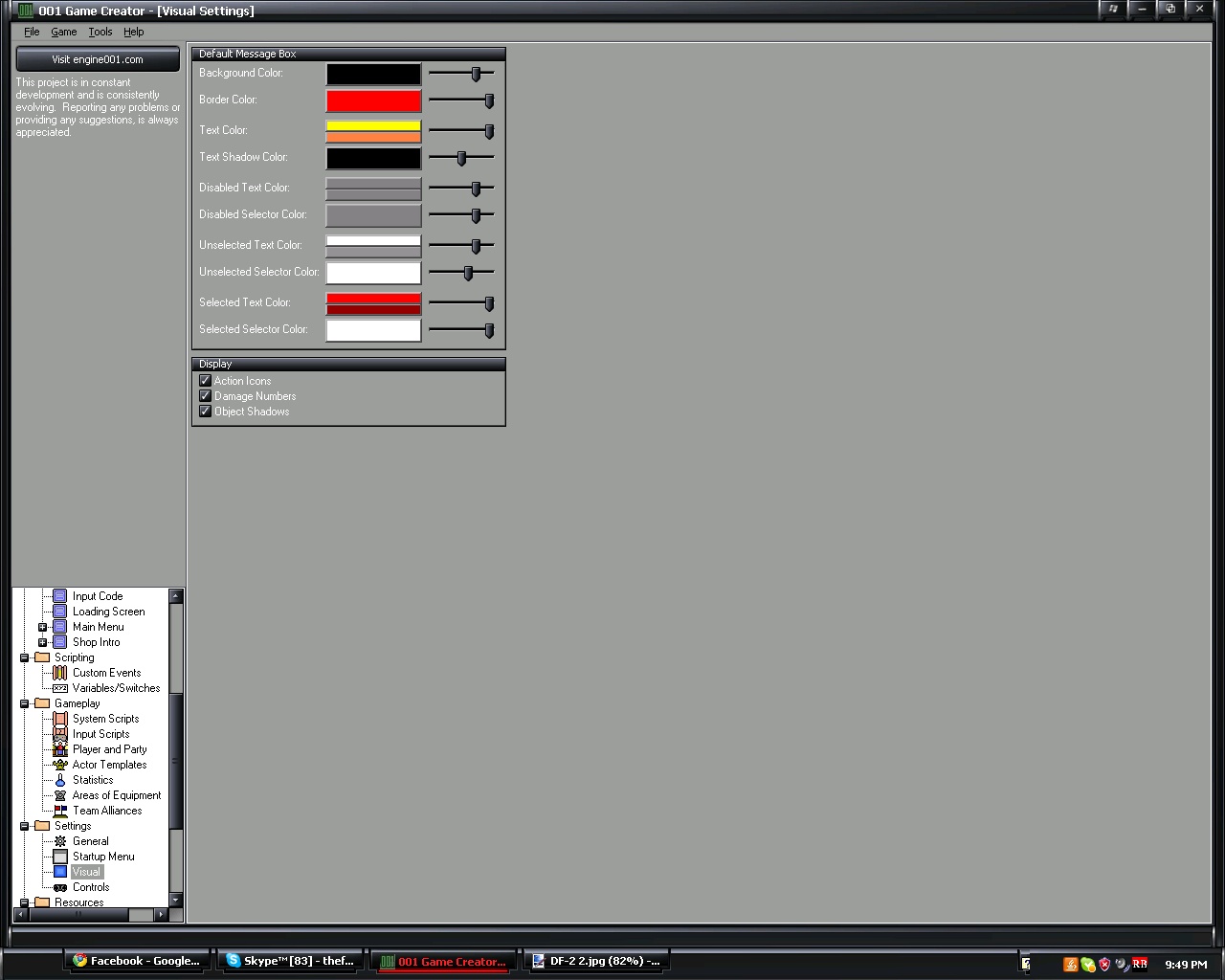
Task: Click the Areas of Equipment armor icon
Action: tap(60, 795)
